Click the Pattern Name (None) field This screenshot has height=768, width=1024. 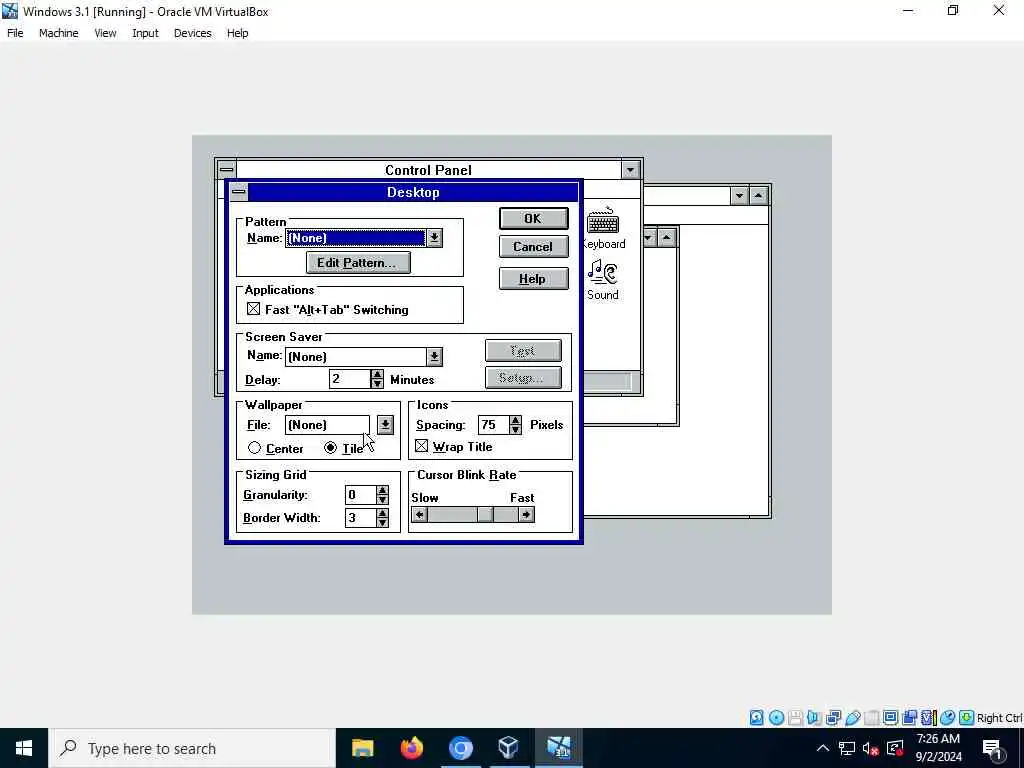pyautogui.click(x=355, y=238)
